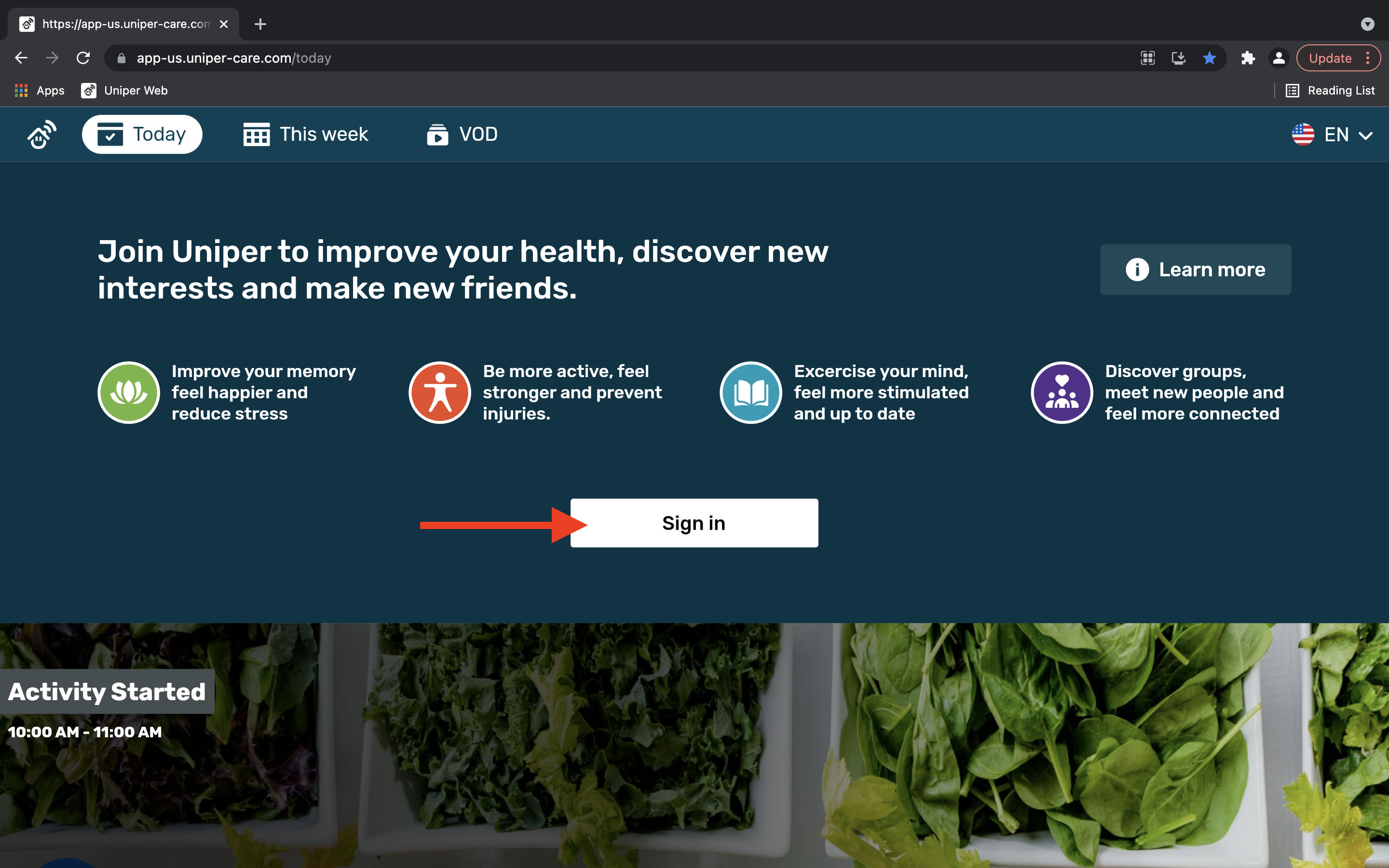Click the green lotus memory icon

[x=129, y=393]
